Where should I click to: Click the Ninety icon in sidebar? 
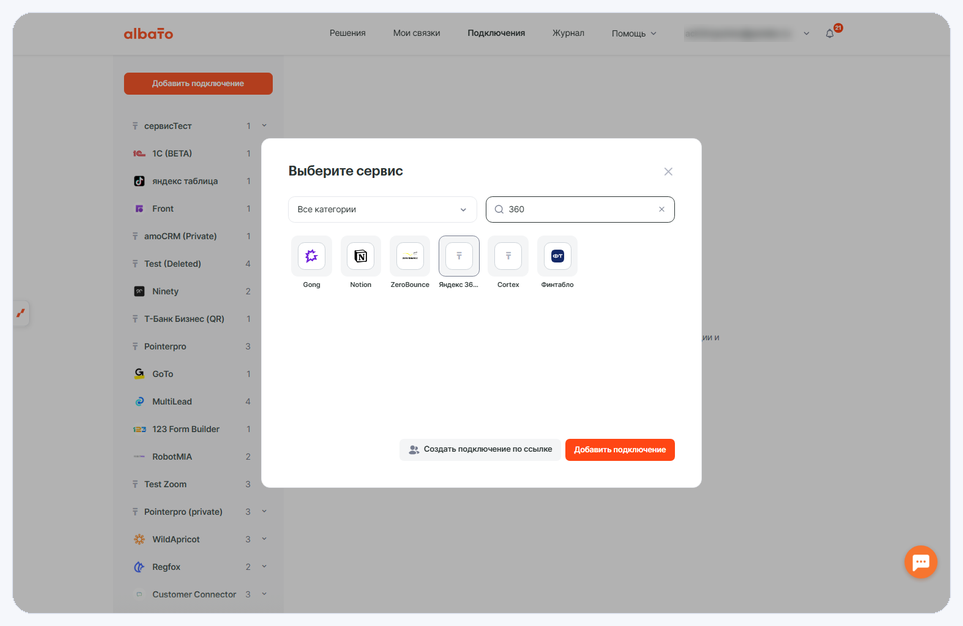(x=139, y=291)
